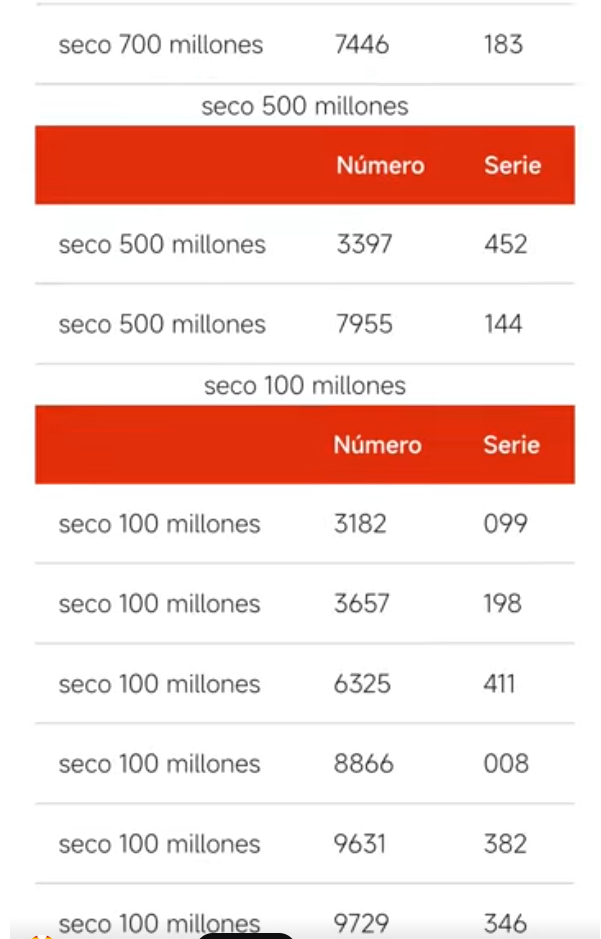Viewport: 601px width, 939px height.
Task: Click the second red Serie column header
Action: coord(511,445)
